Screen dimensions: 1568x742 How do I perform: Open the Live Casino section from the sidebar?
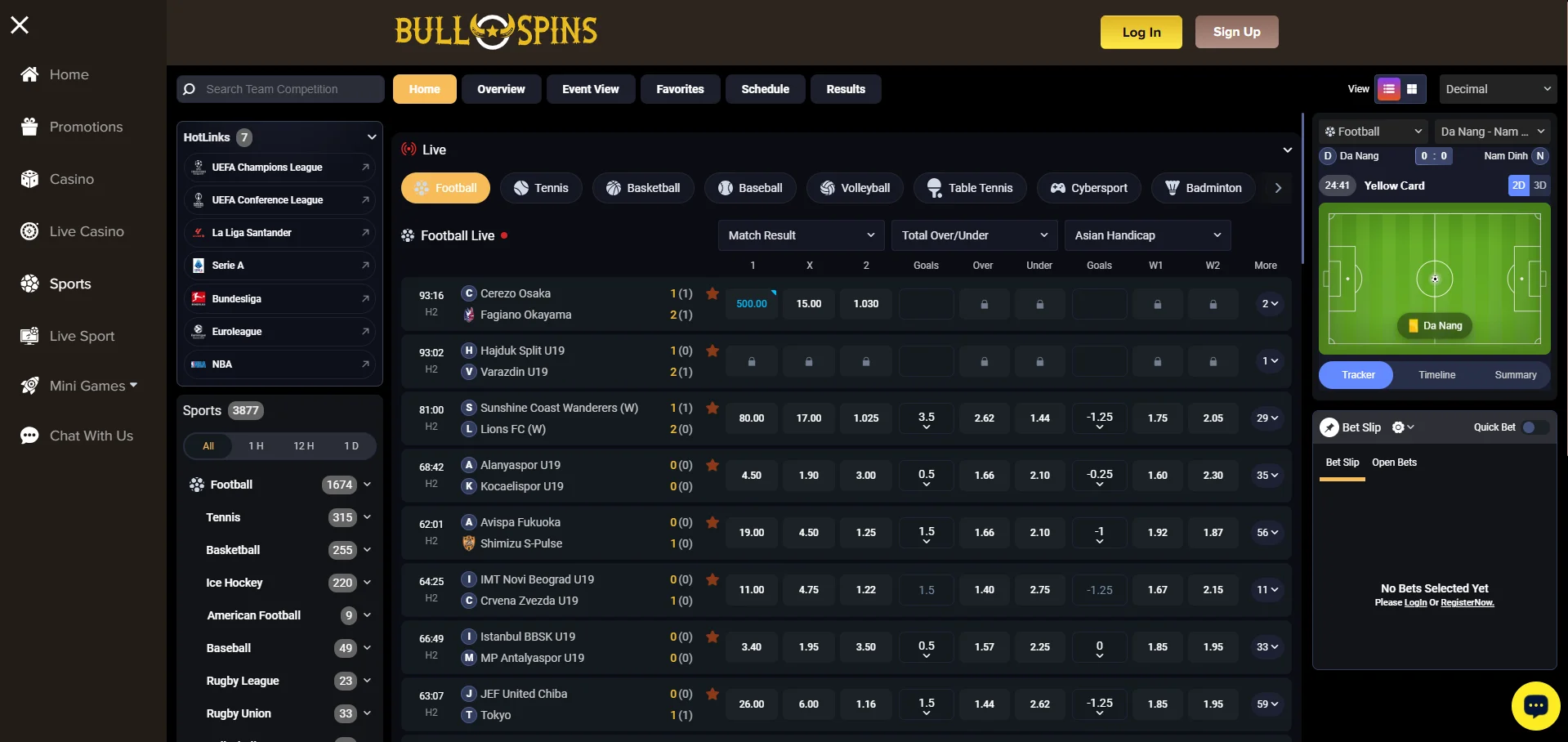(84, 231)
